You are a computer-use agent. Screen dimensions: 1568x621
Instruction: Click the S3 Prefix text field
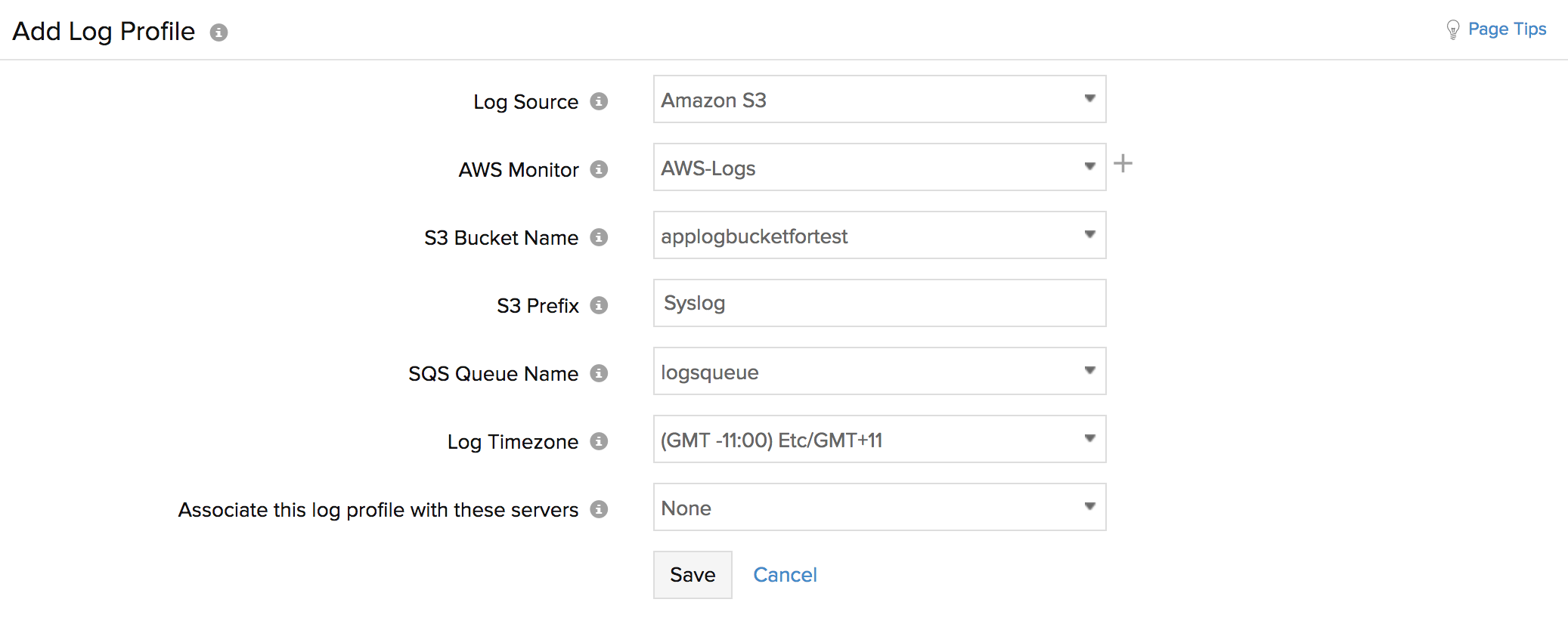pyautogui.click(x=879, y=303)
